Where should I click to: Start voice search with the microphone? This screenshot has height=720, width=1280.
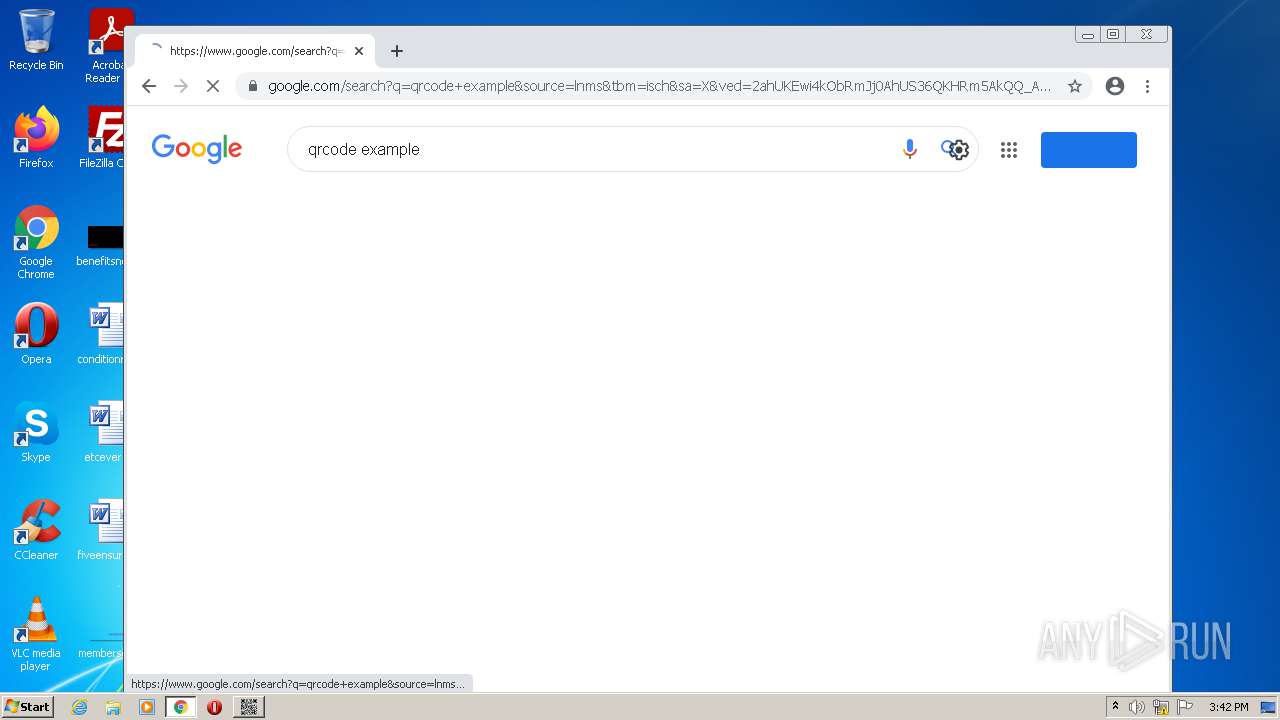909,149
